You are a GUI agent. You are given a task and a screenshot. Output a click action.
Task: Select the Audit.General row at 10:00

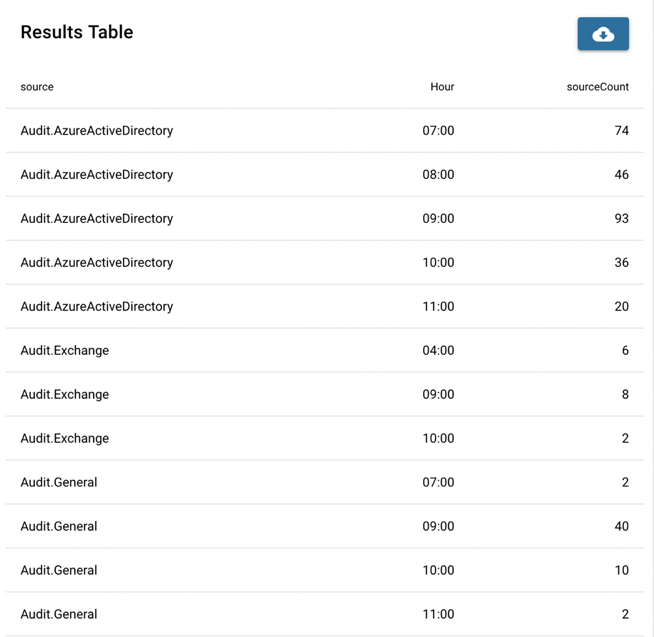pos(324,570)
